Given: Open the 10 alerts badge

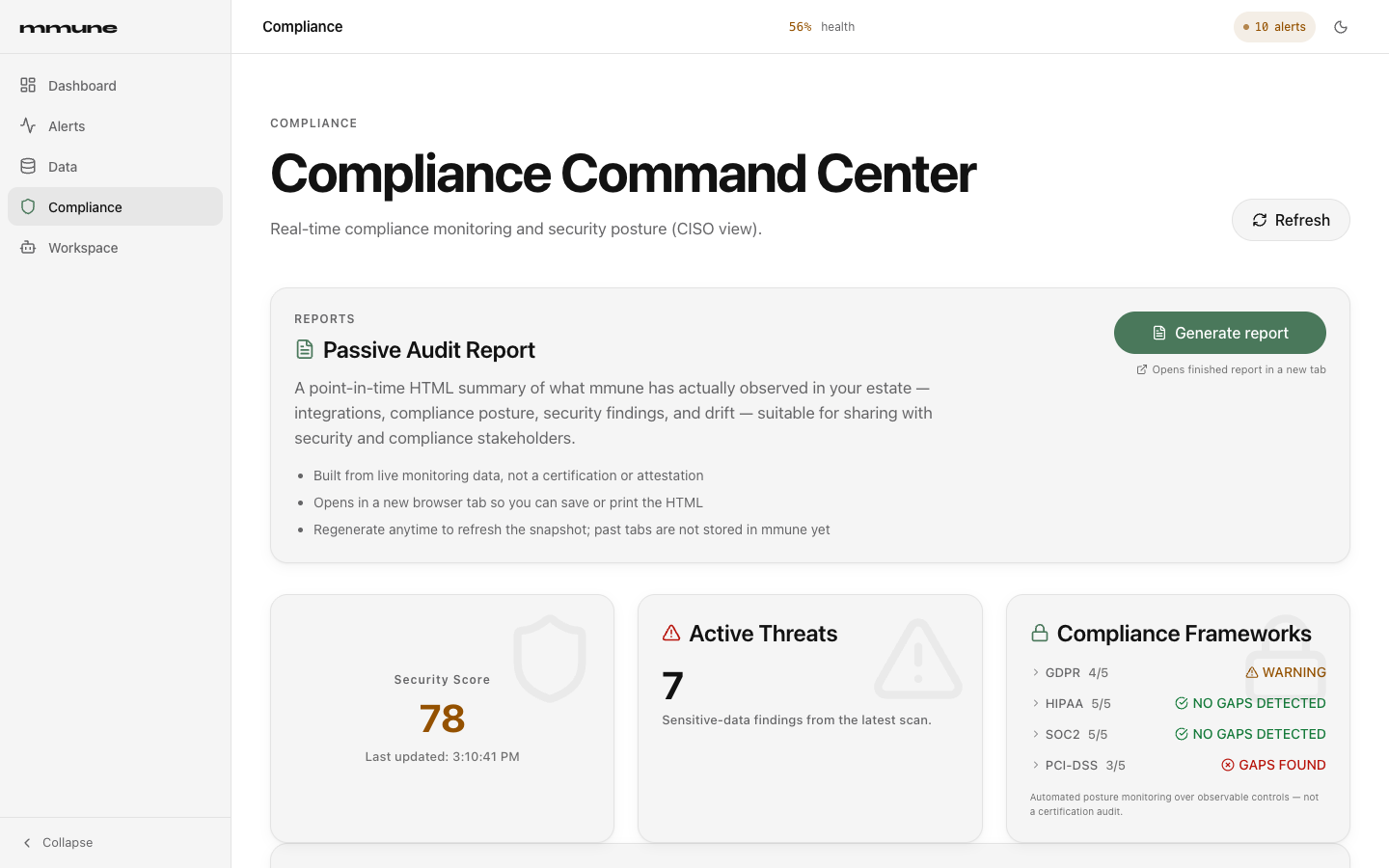Looking at the screenshot, I should coord(1274,27).
